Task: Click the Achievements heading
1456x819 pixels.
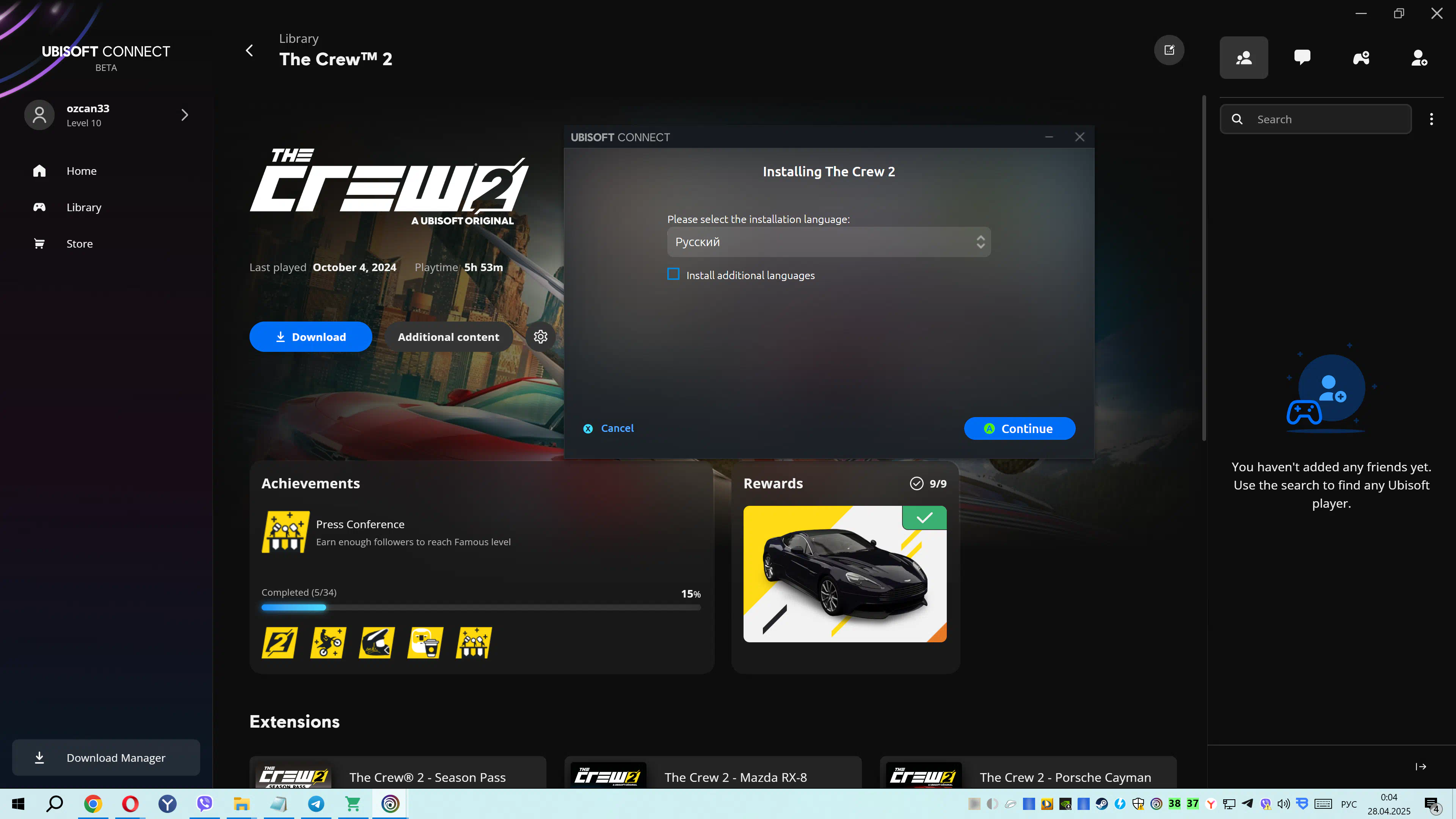Action: coord(310,483)
